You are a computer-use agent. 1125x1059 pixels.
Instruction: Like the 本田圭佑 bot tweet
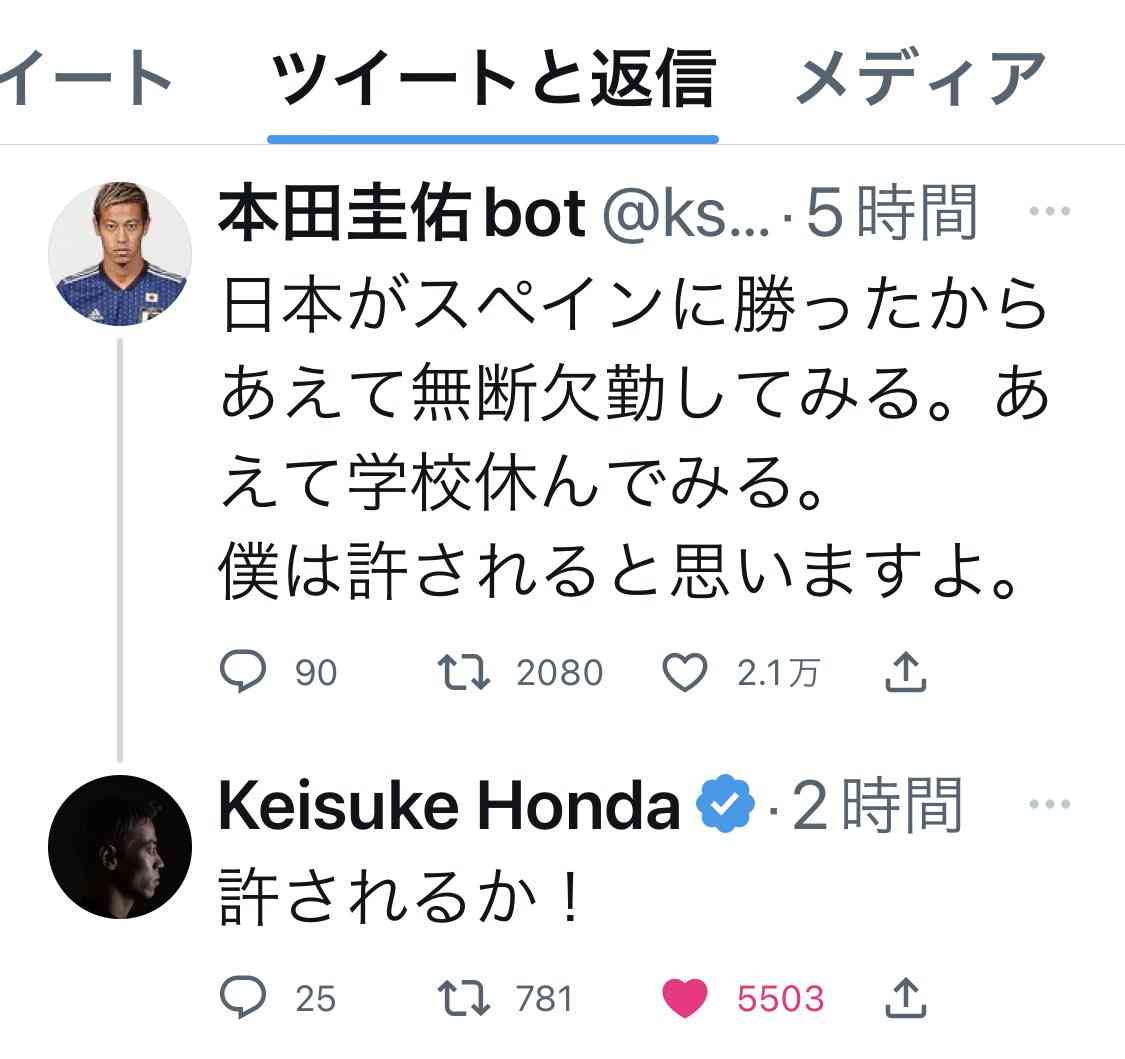click(x=686, y=673)
